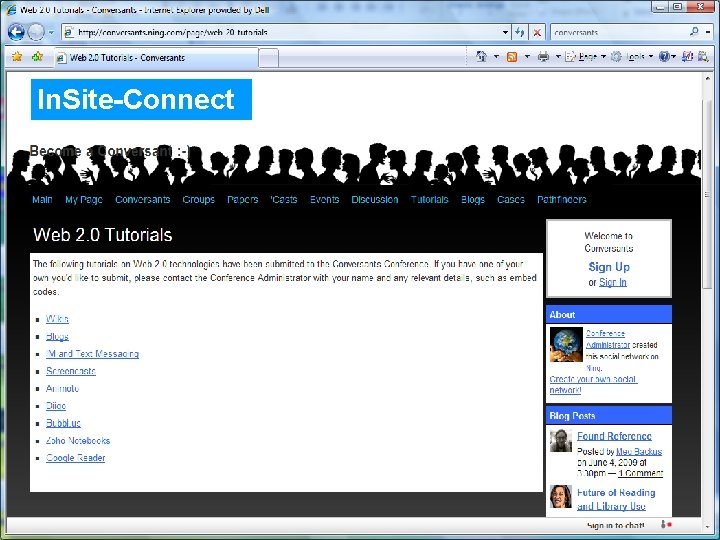This screenshot has width=720, height=540.
Task: Expand the Help dropdown arrow
Action: 673,57
